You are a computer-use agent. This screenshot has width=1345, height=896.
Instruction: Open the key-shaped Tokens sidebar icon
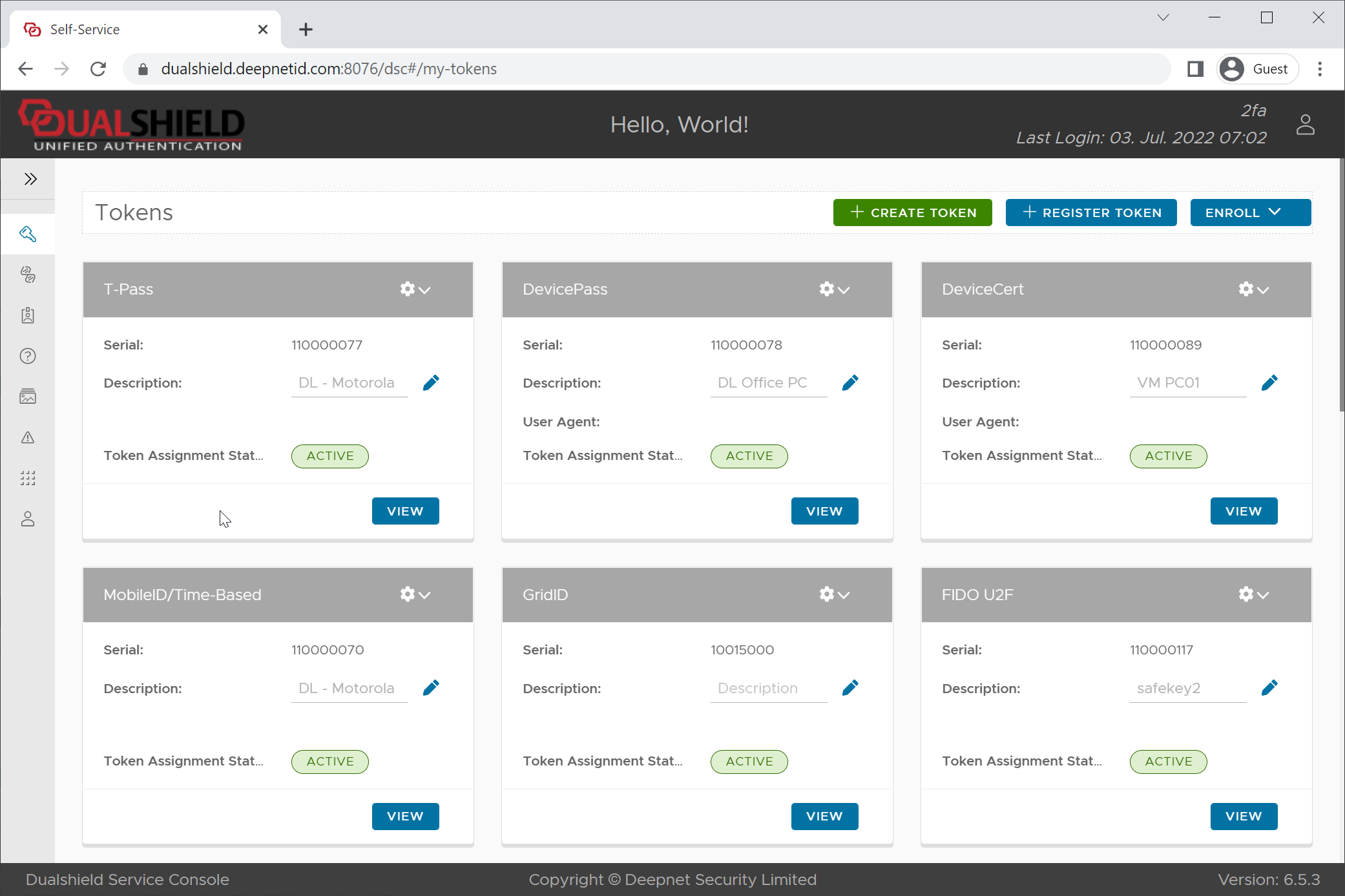[28, 234]
